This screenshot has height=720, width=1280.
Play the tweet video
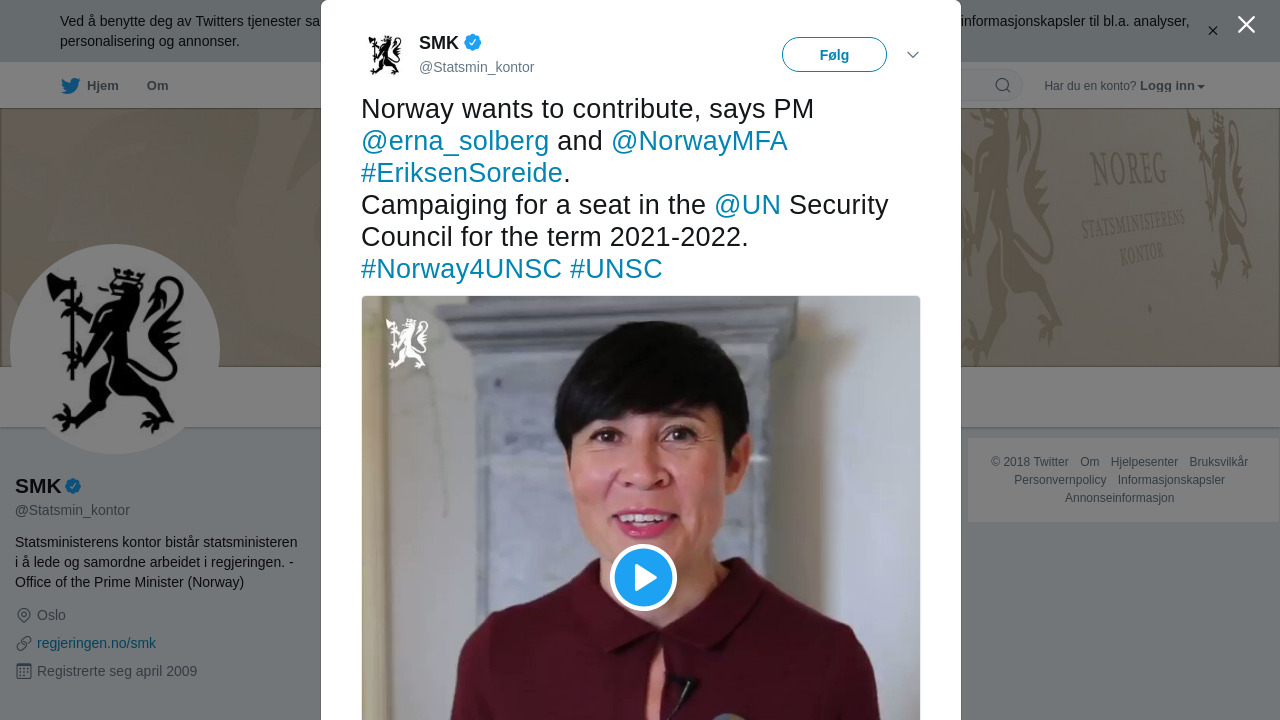[x=643, y=578]
